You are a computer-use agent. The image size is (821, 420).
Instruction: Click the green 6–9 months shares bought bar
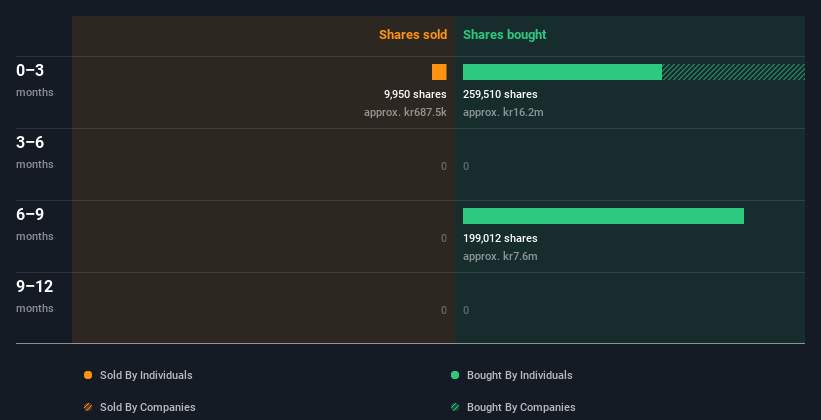click(603, 216)
